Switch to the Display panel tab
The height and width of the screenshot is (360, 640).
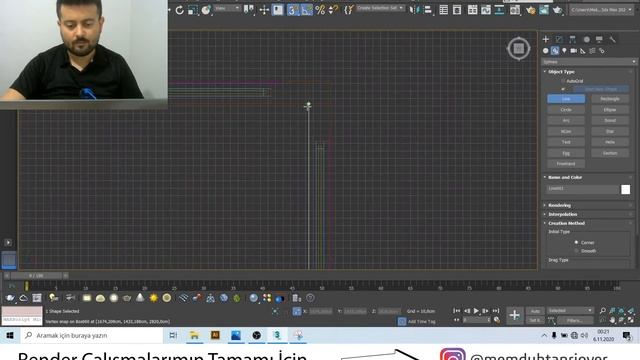[x=599, y=39]
